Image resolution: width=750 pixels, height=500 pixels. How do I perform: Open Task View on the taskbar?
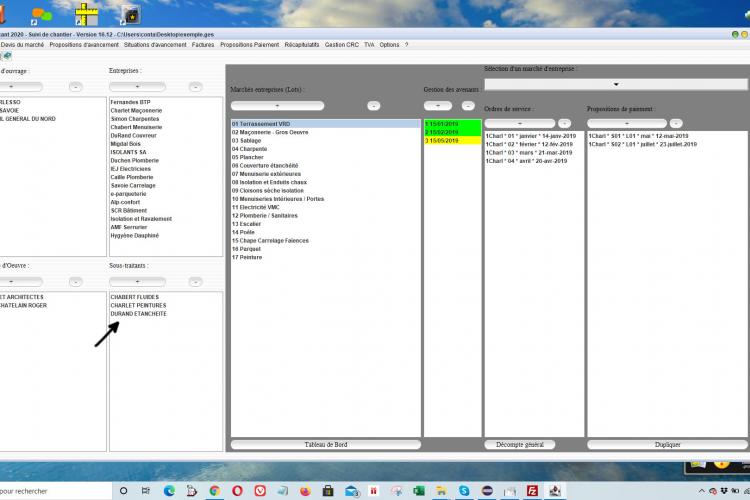coord(146,491)
